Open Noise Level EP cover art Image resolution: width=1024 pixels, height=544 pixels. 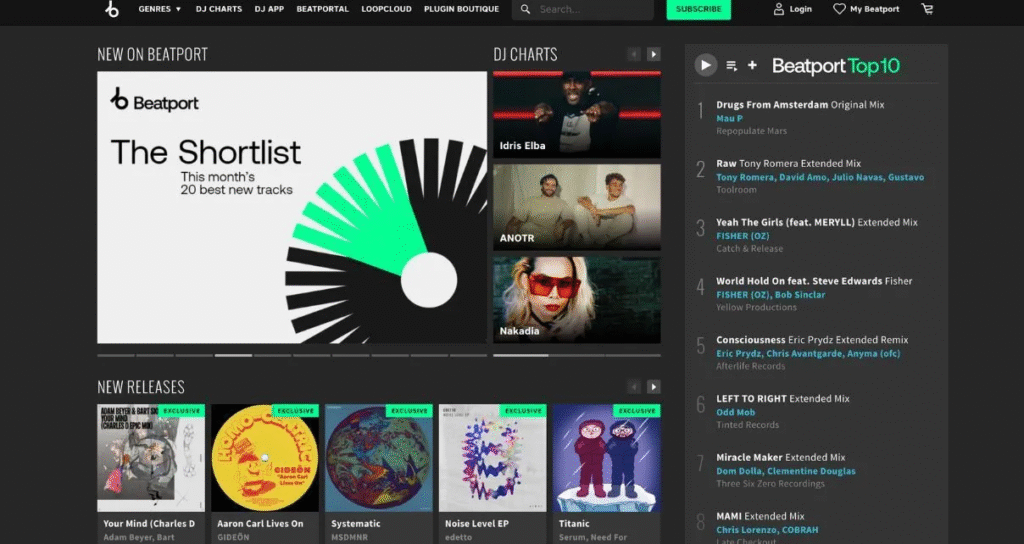pos(493,458)
